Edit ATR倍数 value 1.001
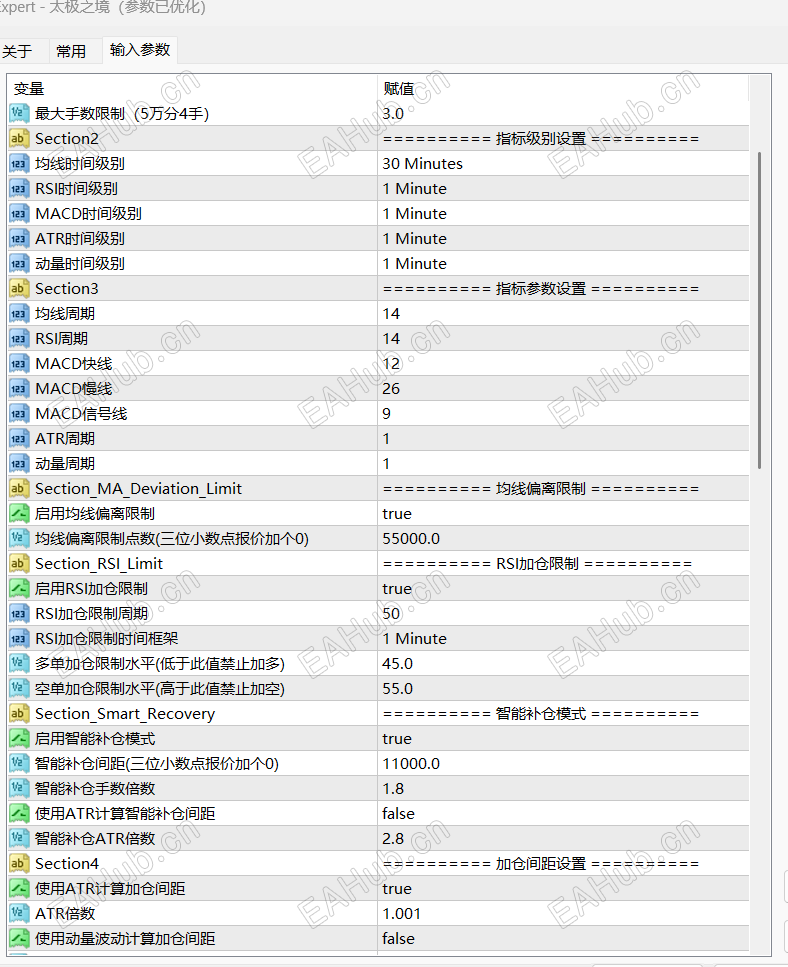The image size is (788, 967). point(563,913)
